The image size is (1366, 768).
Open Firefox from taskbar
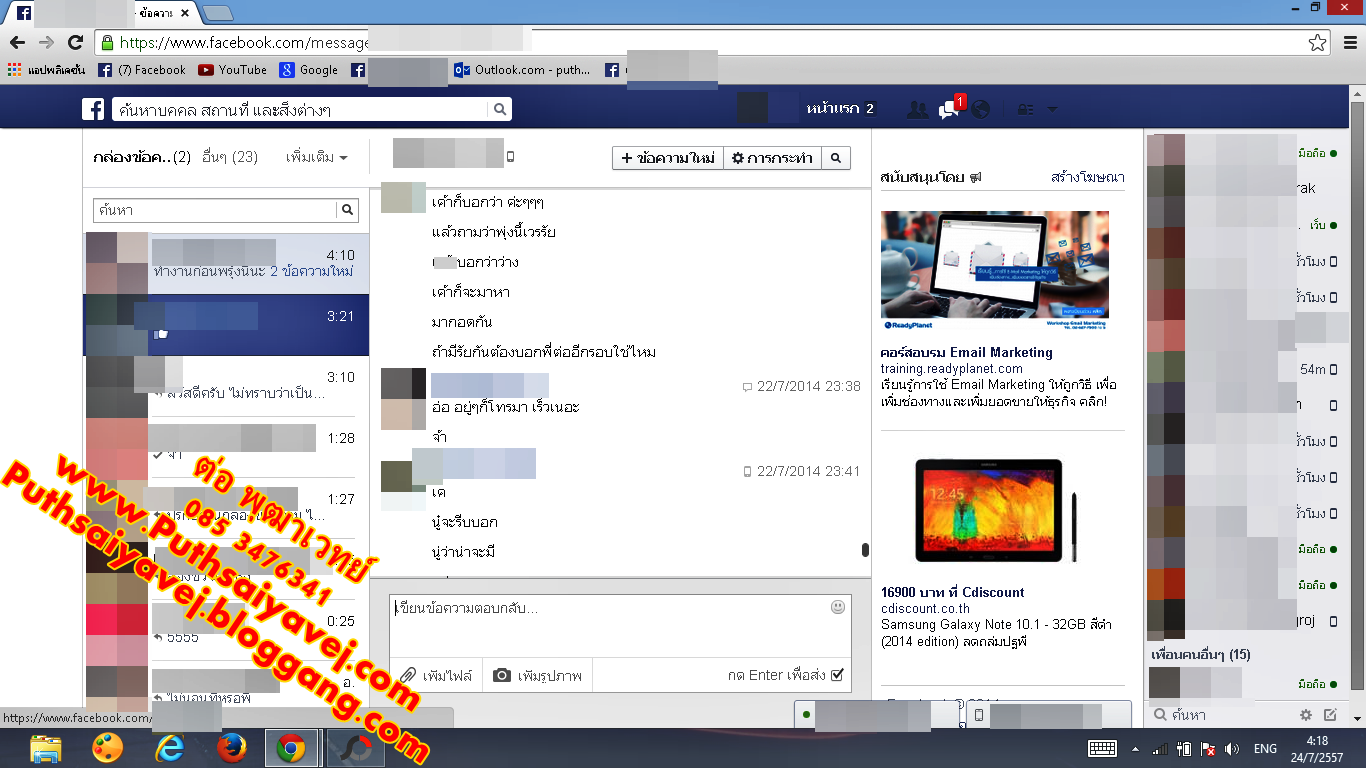coord(231,748)
